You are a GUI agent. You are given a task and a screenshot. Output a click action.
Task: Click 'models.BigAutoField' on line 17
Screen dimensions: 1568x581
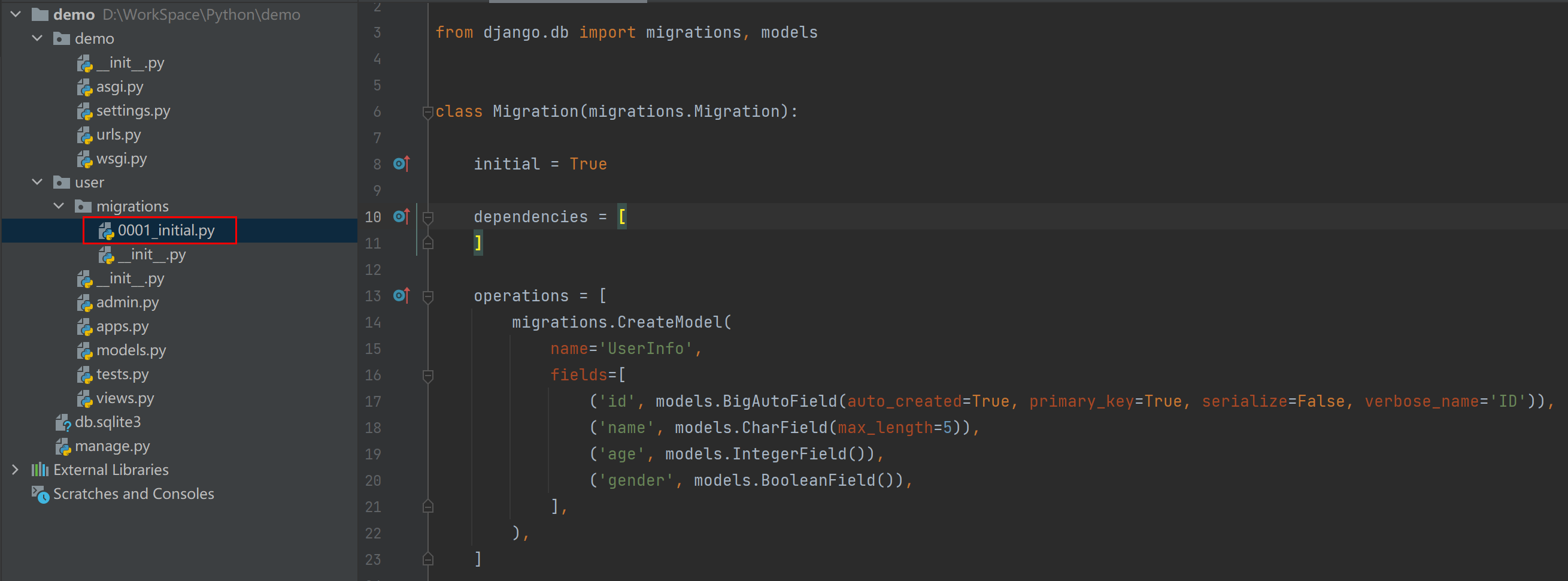tap(746, 401)
